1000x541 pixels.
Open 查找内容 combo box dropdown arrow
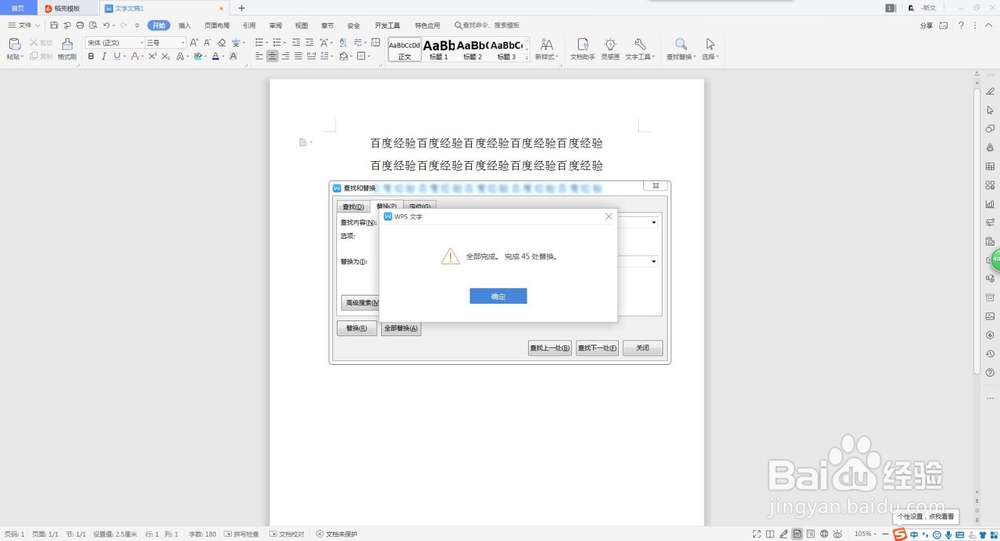[x=654, y=223]
